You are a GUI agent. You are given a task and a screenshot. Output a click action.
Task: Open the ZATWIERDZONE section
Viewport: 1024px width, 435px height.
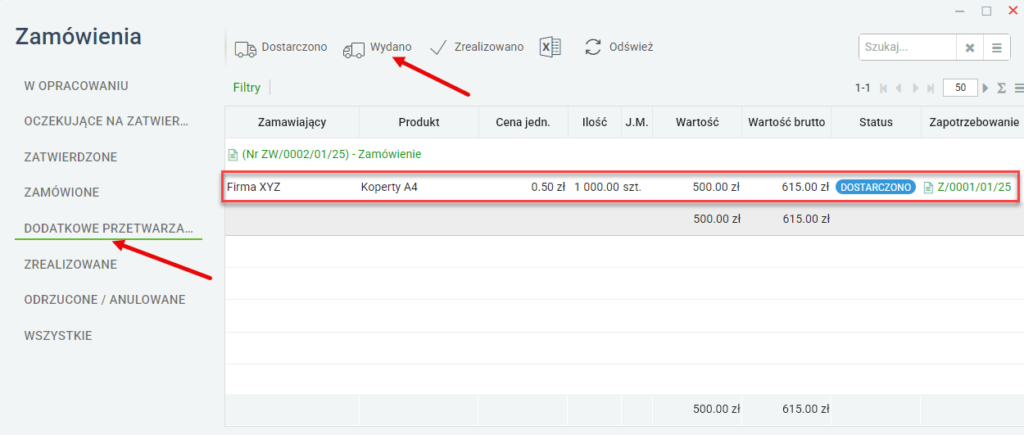coord(71,157)
